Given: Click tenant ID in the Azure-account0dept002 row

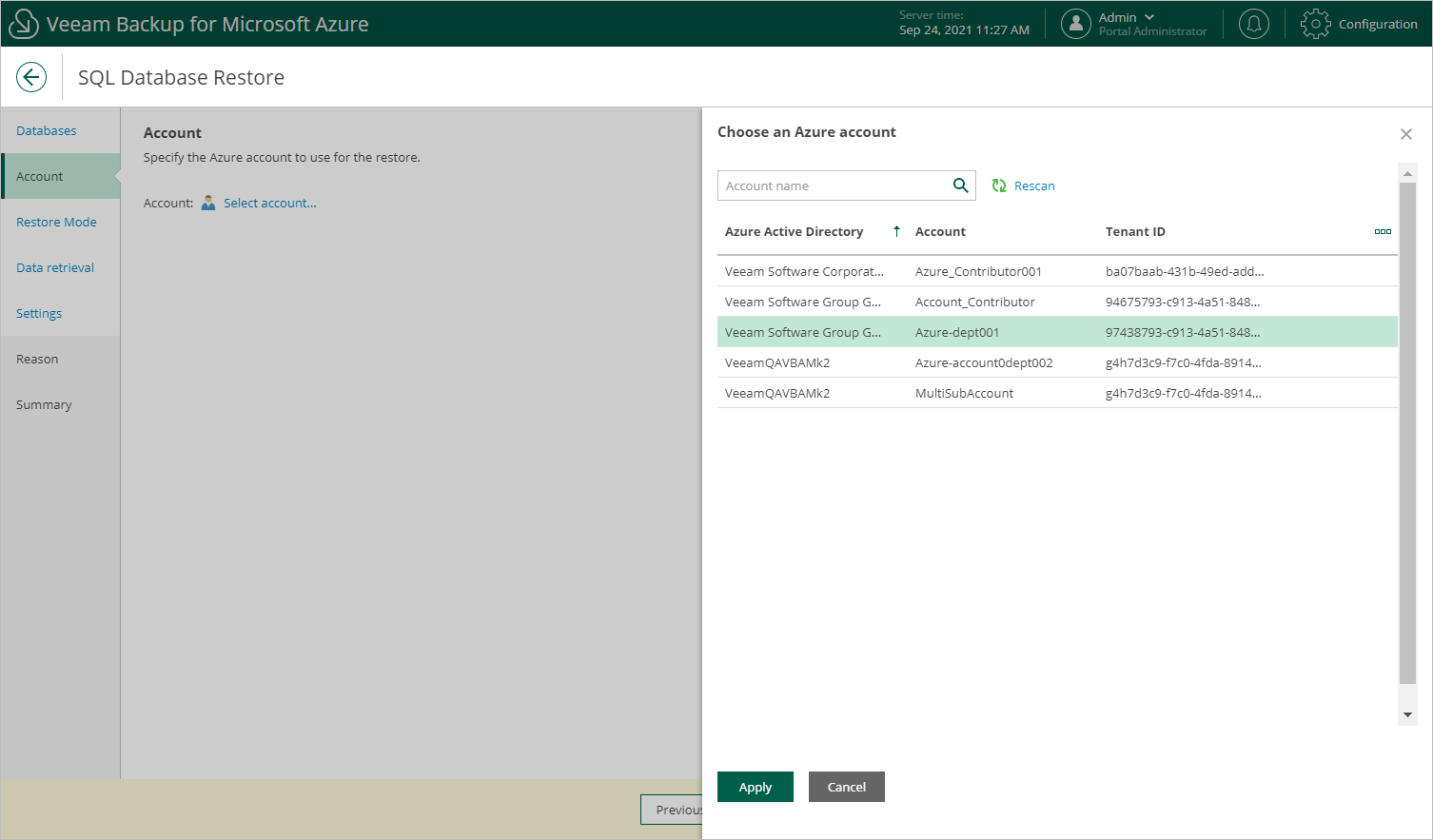Looking at the screenshot, I should tap(1184, 362).
